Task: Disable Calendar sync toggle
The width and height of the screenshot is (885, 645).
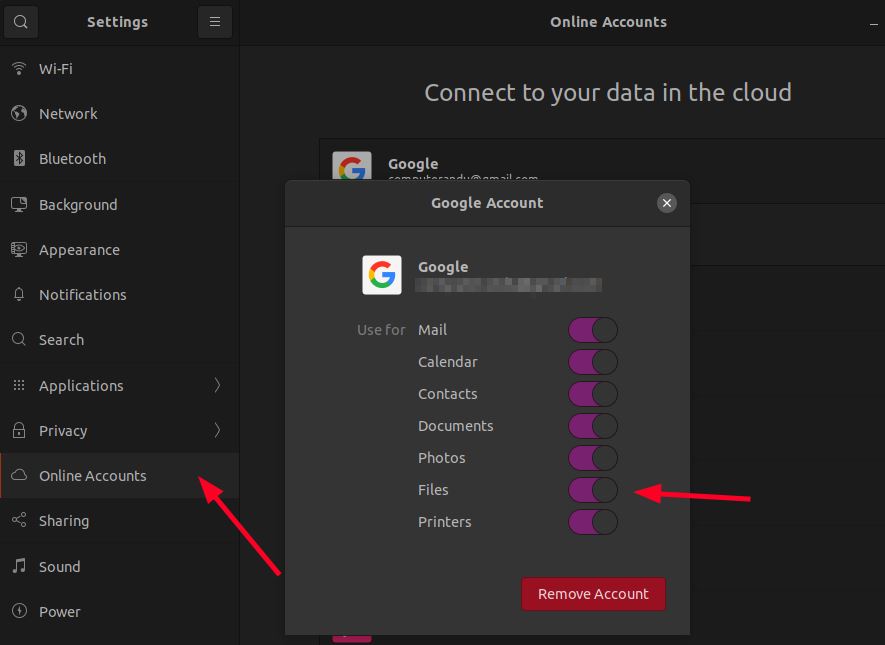Action: coord(593,362)
